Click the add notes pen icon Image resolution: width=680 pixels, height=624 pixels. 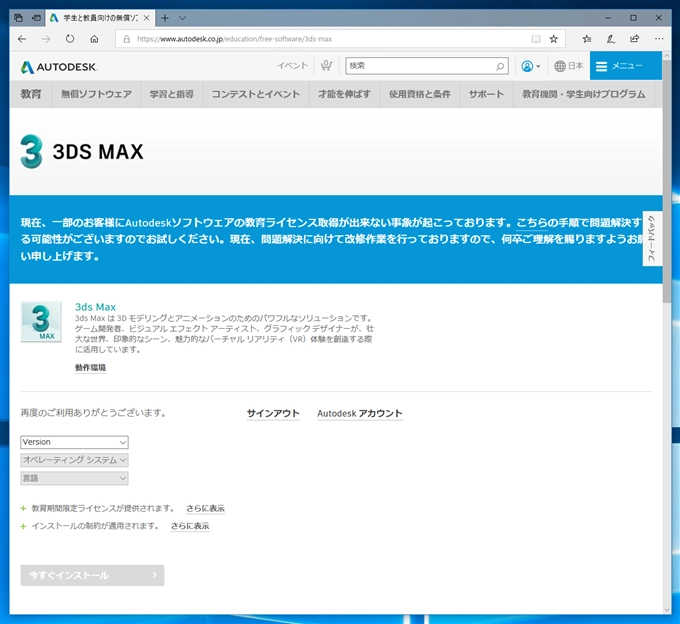coord(611,39)
